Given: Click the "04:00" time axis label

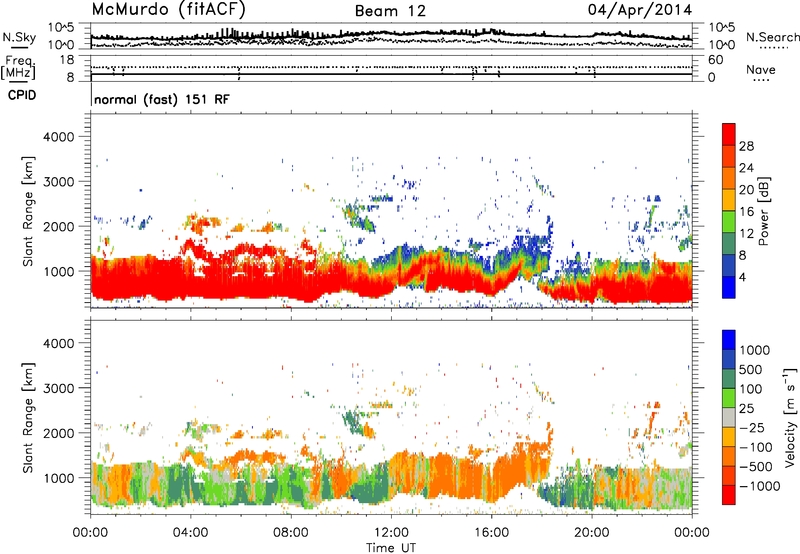Looking at the screenshot, I should 190,533.
